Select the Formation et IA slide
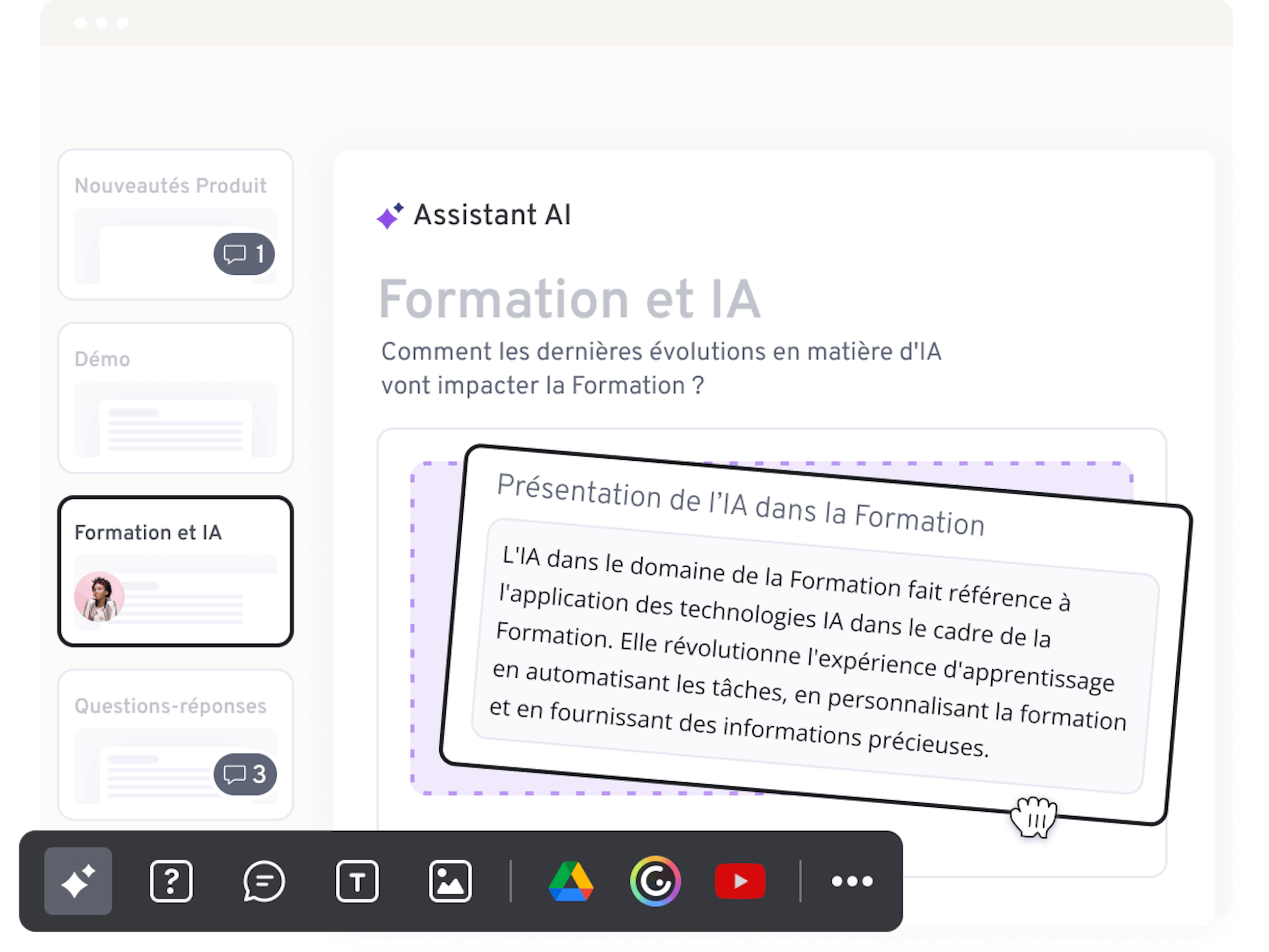This screenshot has height=952, width=1269. (175, 571)
